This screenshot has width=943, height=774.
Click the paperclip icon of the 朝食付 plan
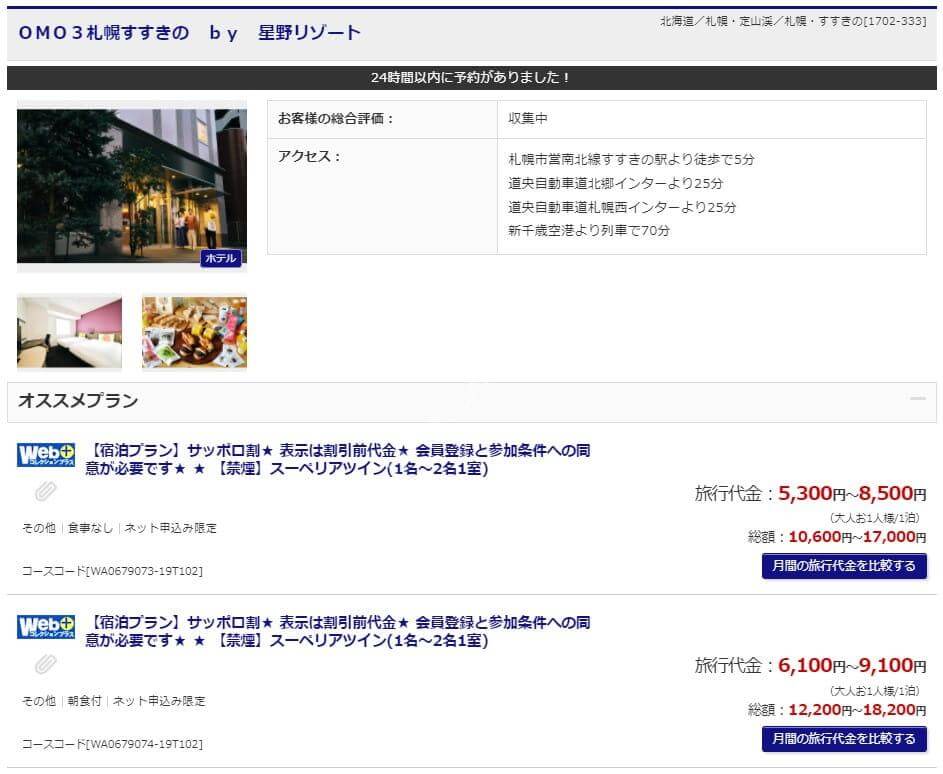(46, 664)
